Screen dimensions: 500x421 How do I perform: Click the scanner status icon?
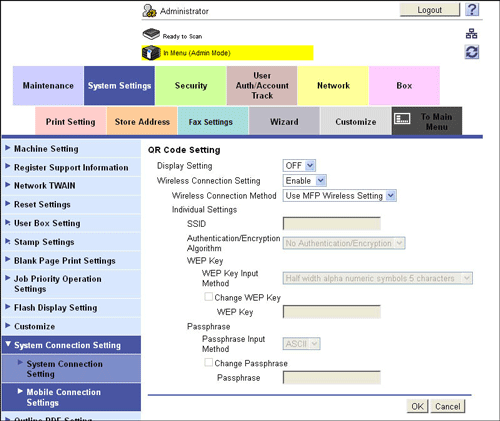click(151, 34)
